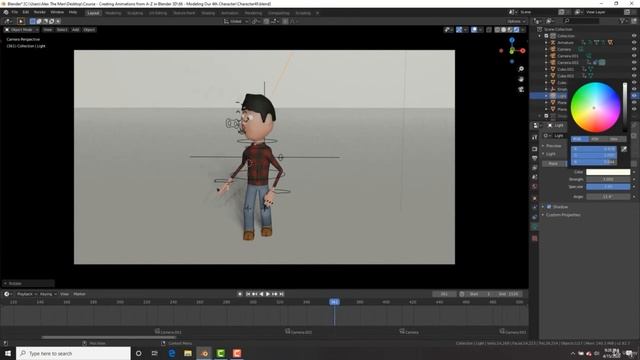Screen dimensions: 640x360
Task: Click the Angle value field
Action: click(x=608, y=197)
